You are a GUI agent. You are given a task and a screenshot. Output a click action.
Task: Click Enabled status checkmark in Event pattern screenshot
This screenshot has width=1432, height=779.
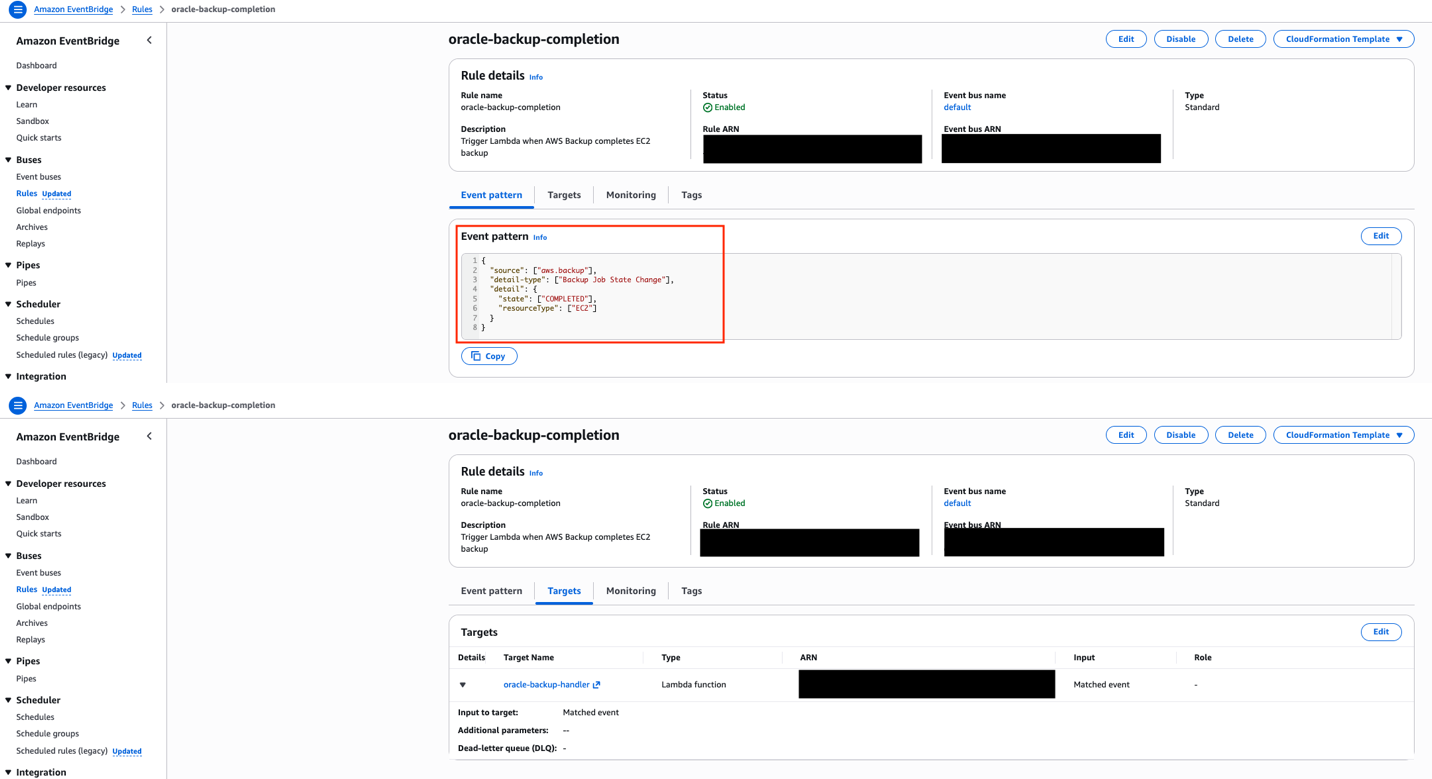point(708,107)
